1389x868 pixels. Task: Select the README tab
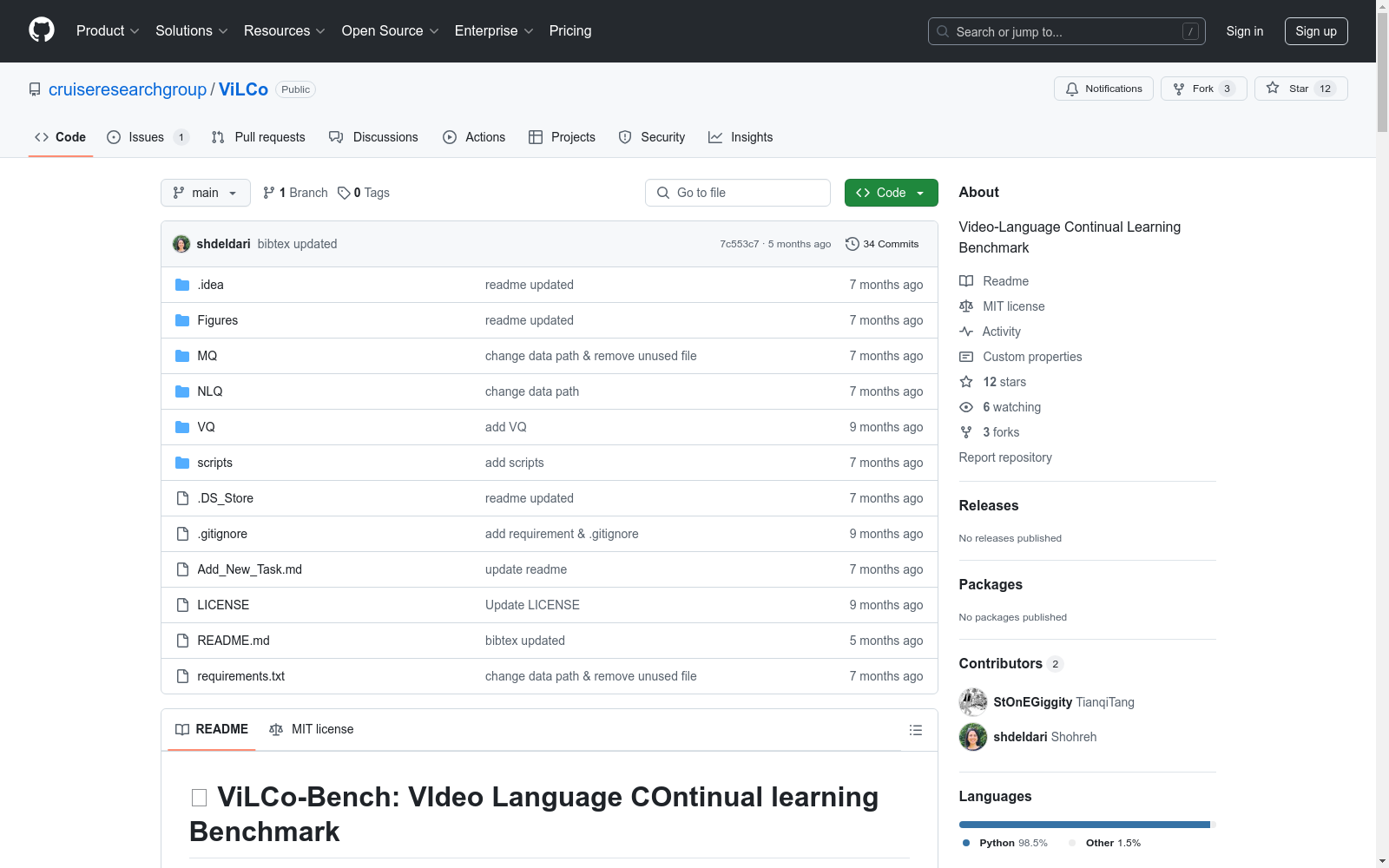[x=212, y=729]
